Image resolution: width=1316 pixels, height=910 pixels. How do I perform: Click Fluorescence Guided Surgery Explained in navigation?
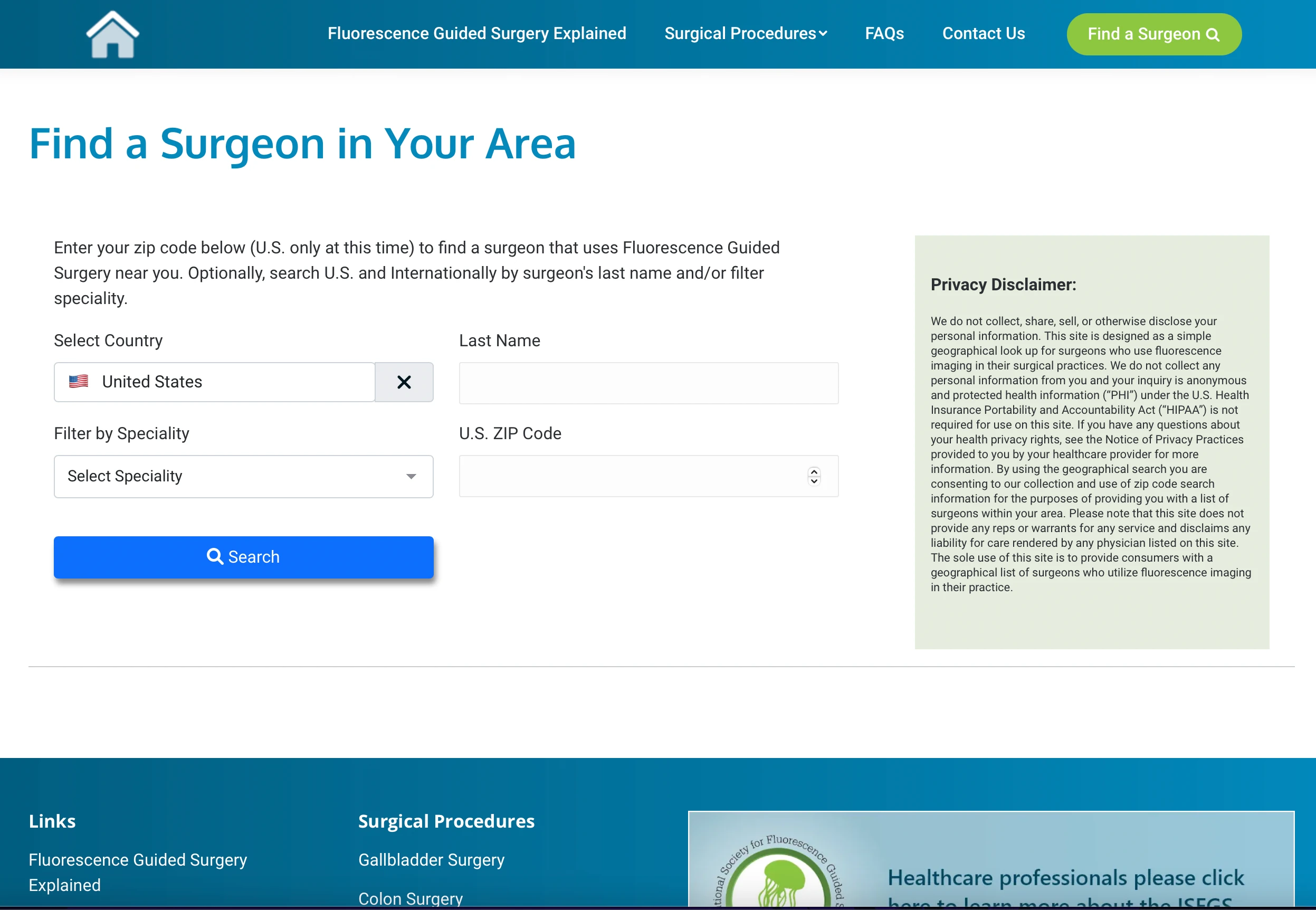coord(476,34)
